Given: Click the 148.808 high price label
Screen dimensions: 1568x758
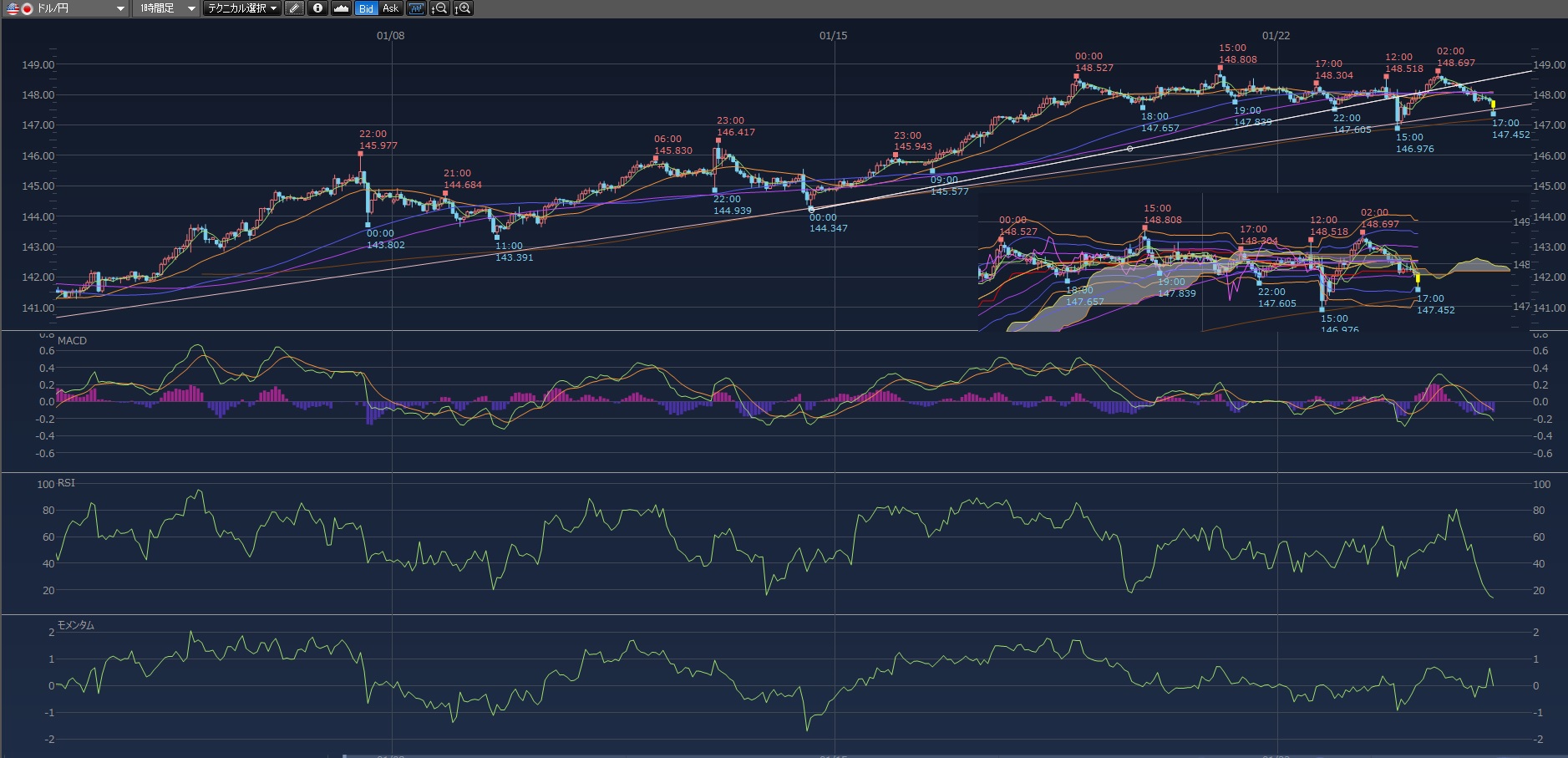Looking at the screenshot, I should click(x=1237, y=59).
